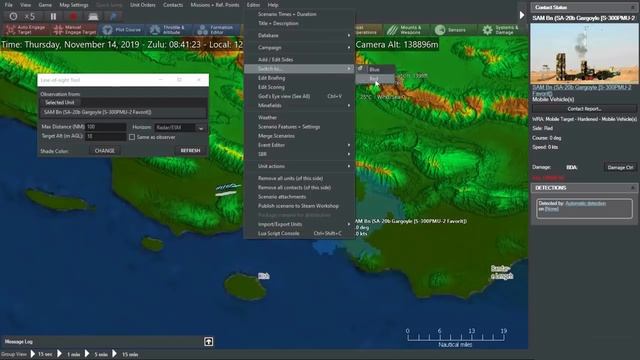Choose Remove all units (of this side)
Image resolution: width=640 pixels, height=360 pixels.
[x=299, y=178]
